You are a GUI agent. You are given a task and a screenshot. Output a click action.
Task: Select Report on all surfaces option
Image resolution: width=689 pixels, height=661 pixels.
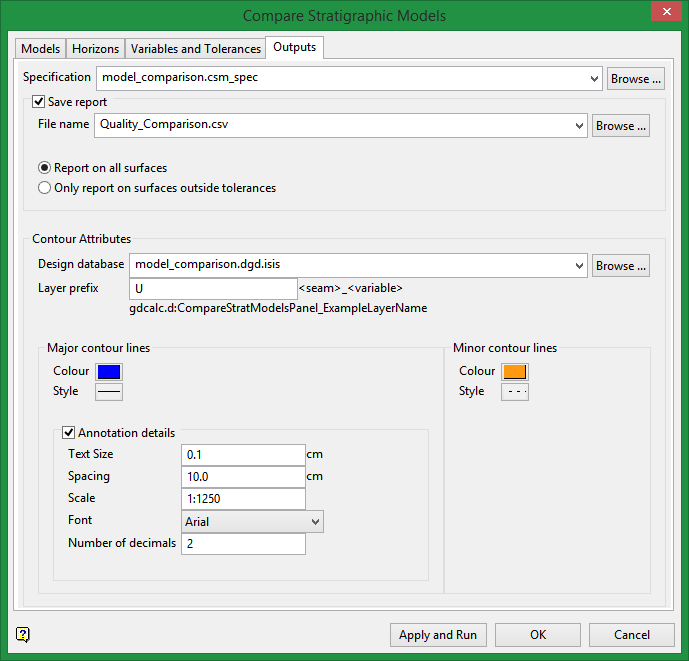(44, 168)
